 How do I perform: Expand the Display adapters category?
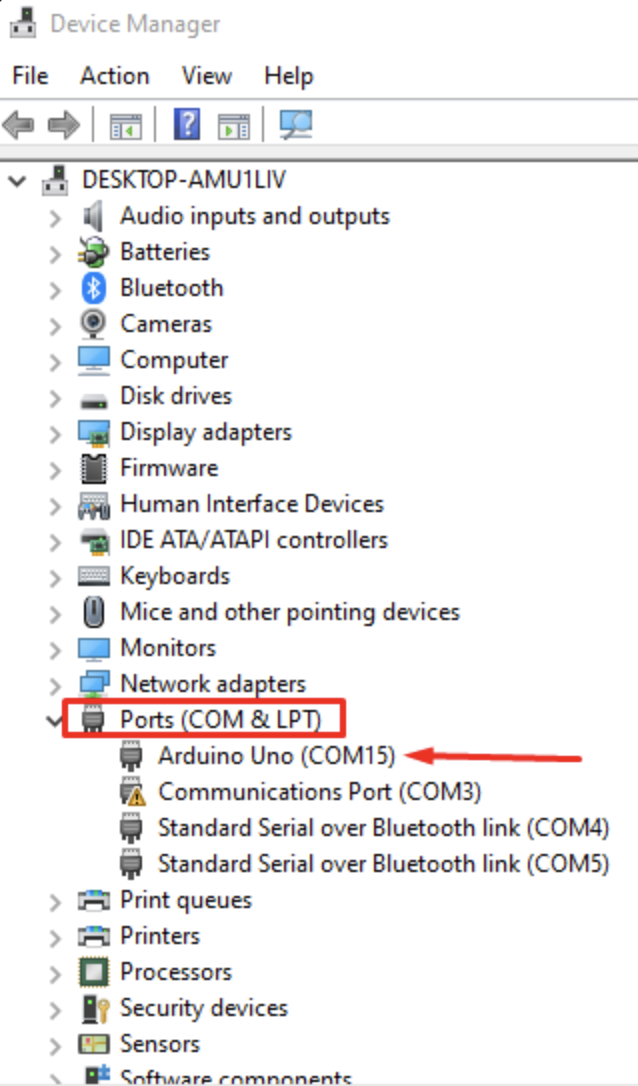point(55,434)
